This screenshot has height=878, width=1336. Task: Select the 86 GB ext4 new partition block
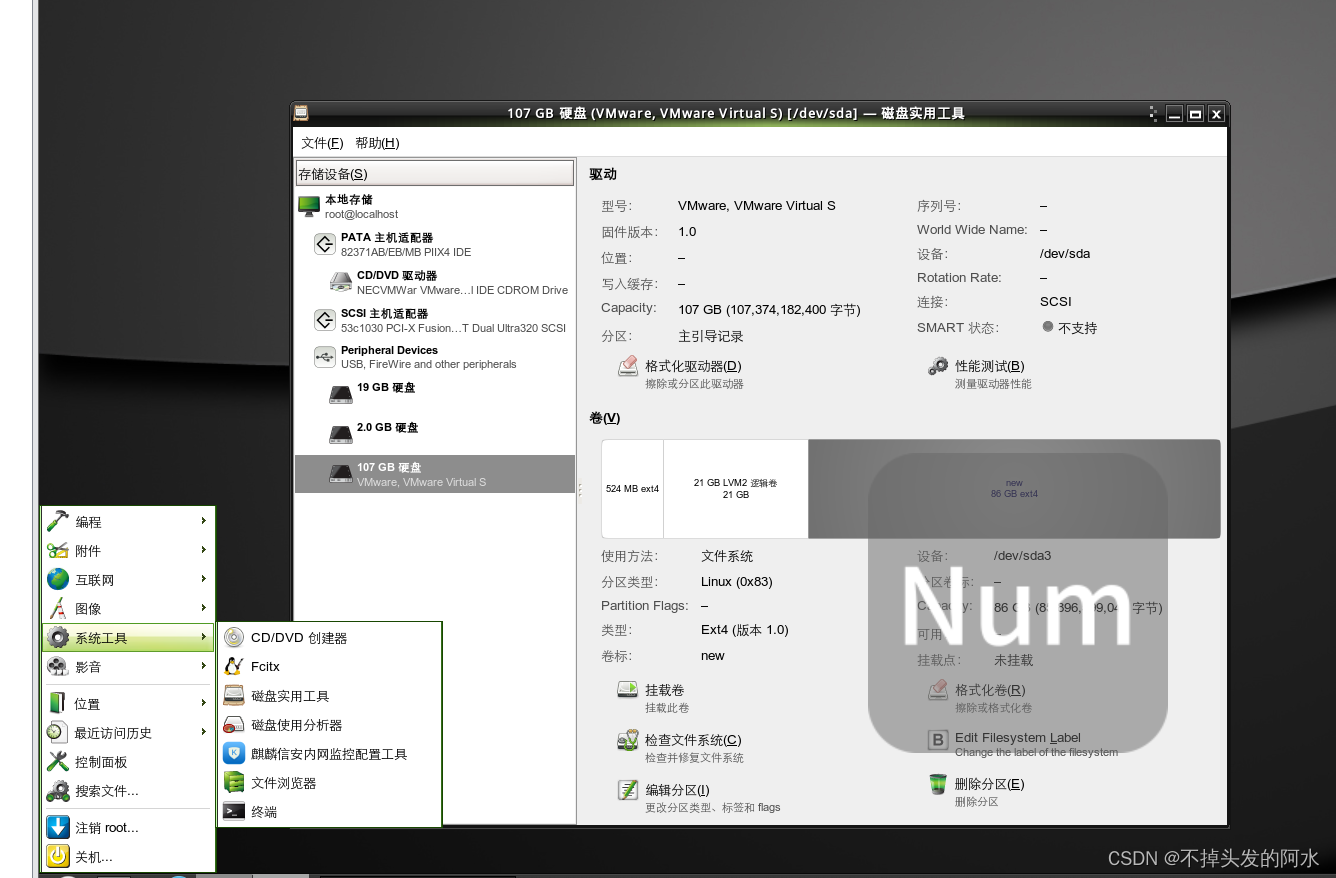(x=1014, y=489)
